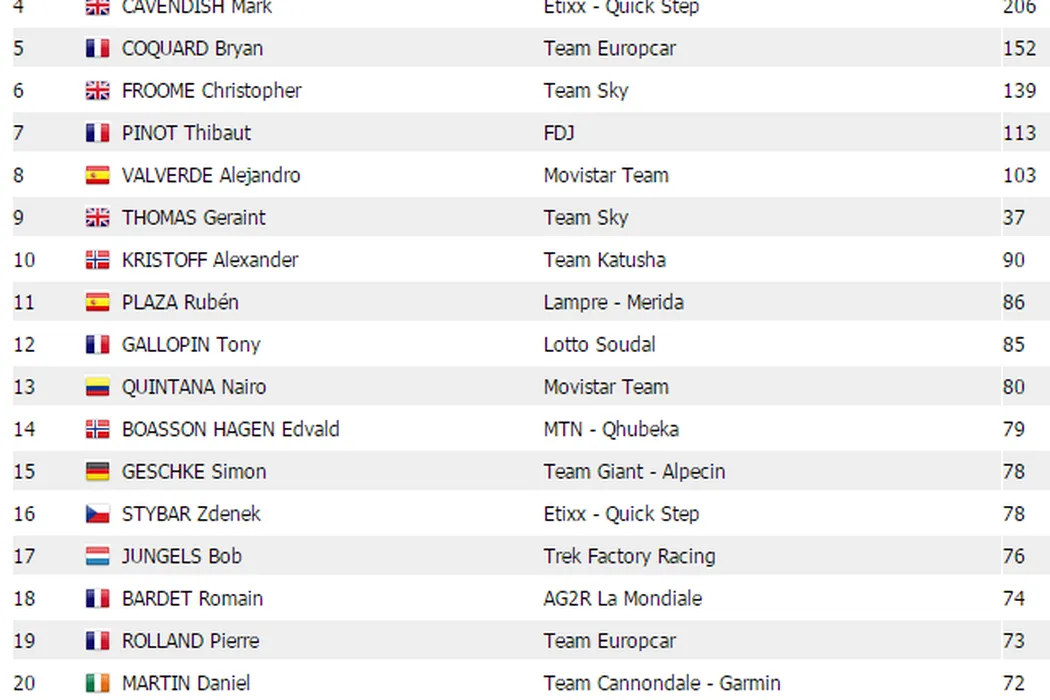Click the French flag next to PINOT Thibaut
The image size is (1050, 700).
pyautogui.click(x=97, y=133)
